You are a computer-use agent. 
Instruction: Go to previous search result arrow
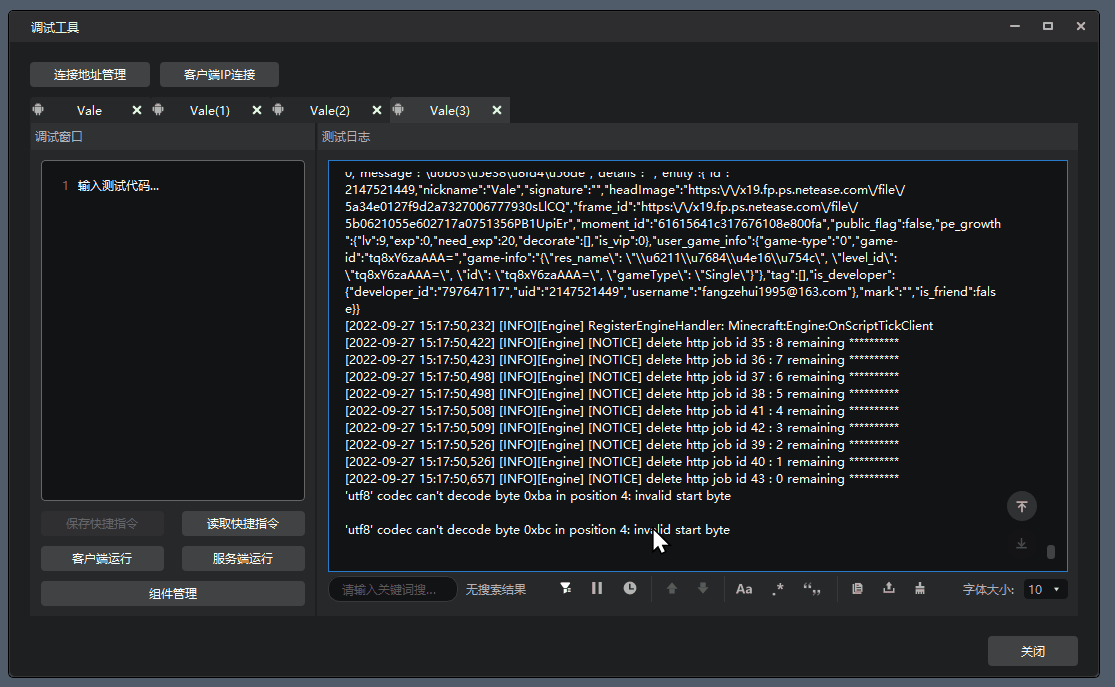click(x=672, y=589)
